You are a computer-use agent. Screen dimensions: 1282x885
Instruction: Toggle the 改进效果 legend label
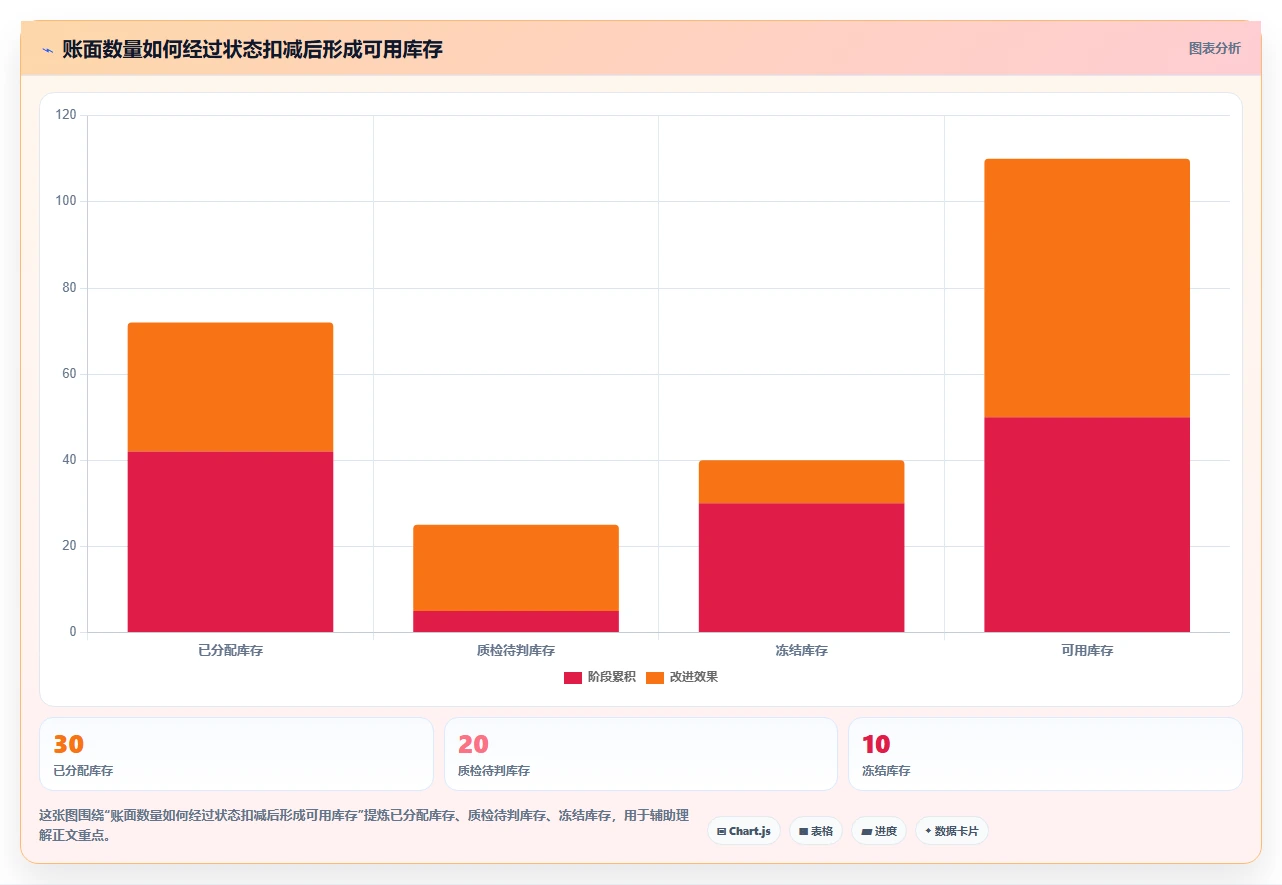click(694, 677)
